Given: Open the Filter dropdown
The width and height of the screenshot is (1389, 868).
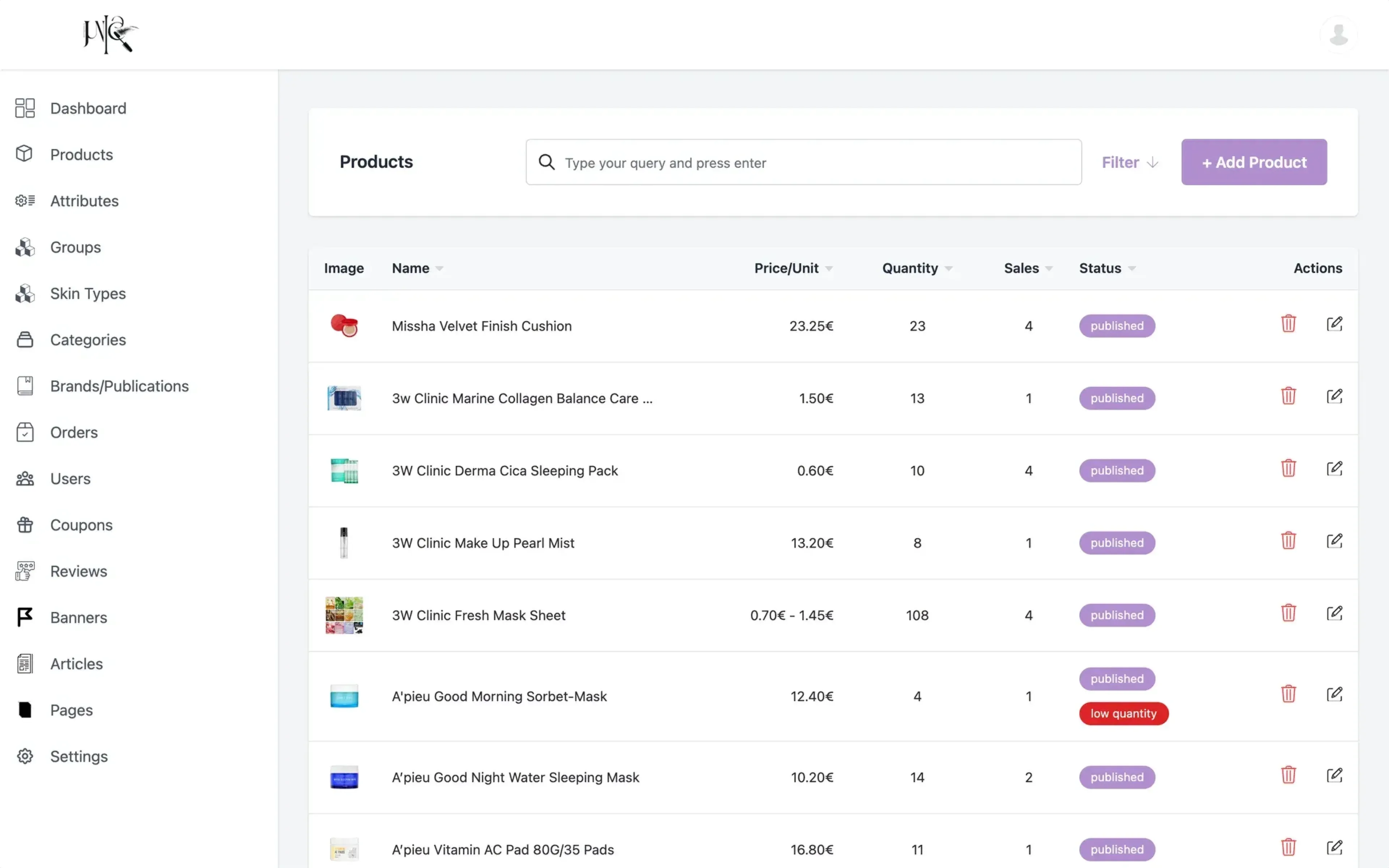Looking at the screenshot, I should tap(1130, 162).
